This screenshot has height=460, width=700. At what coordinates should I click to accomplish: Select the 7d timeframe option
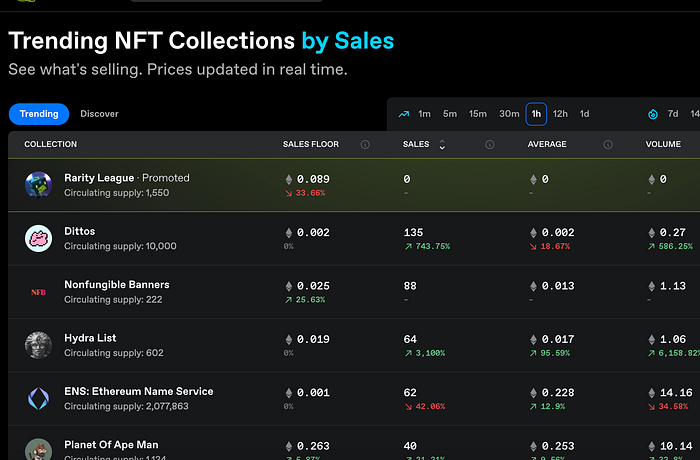[x=673, y=114]
